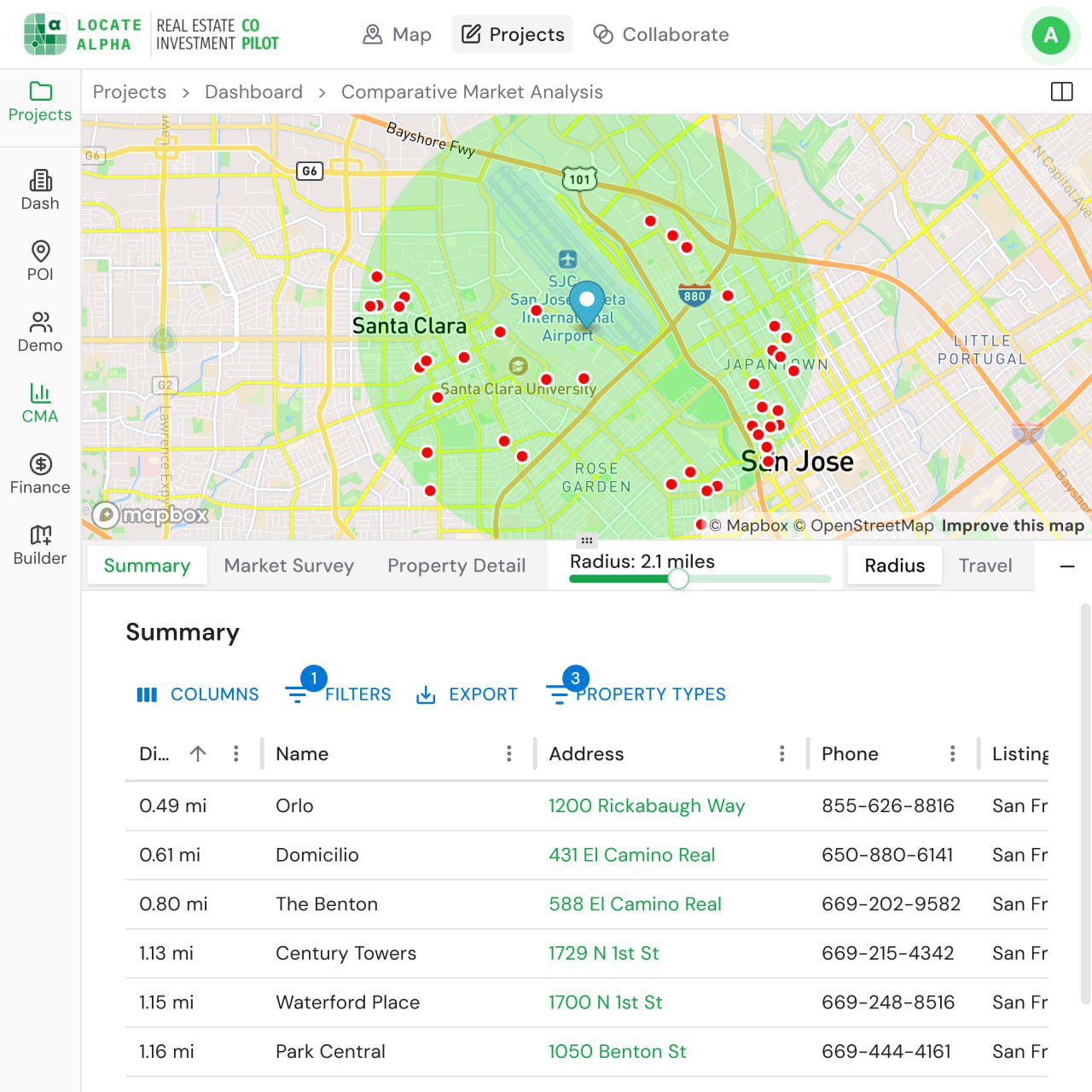1092x1092 pixels.
Task: Open Address column options menu
Action: pyautogui.click(x=782, y=753)
